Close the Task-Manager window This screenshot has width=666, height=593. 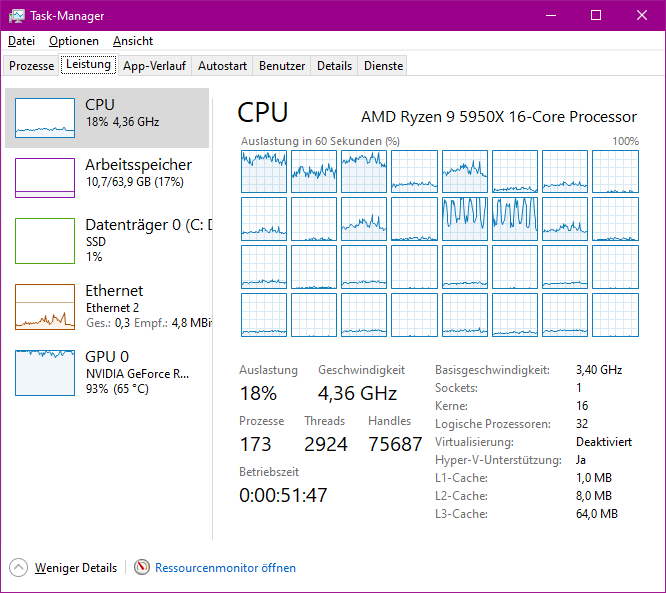642,16
